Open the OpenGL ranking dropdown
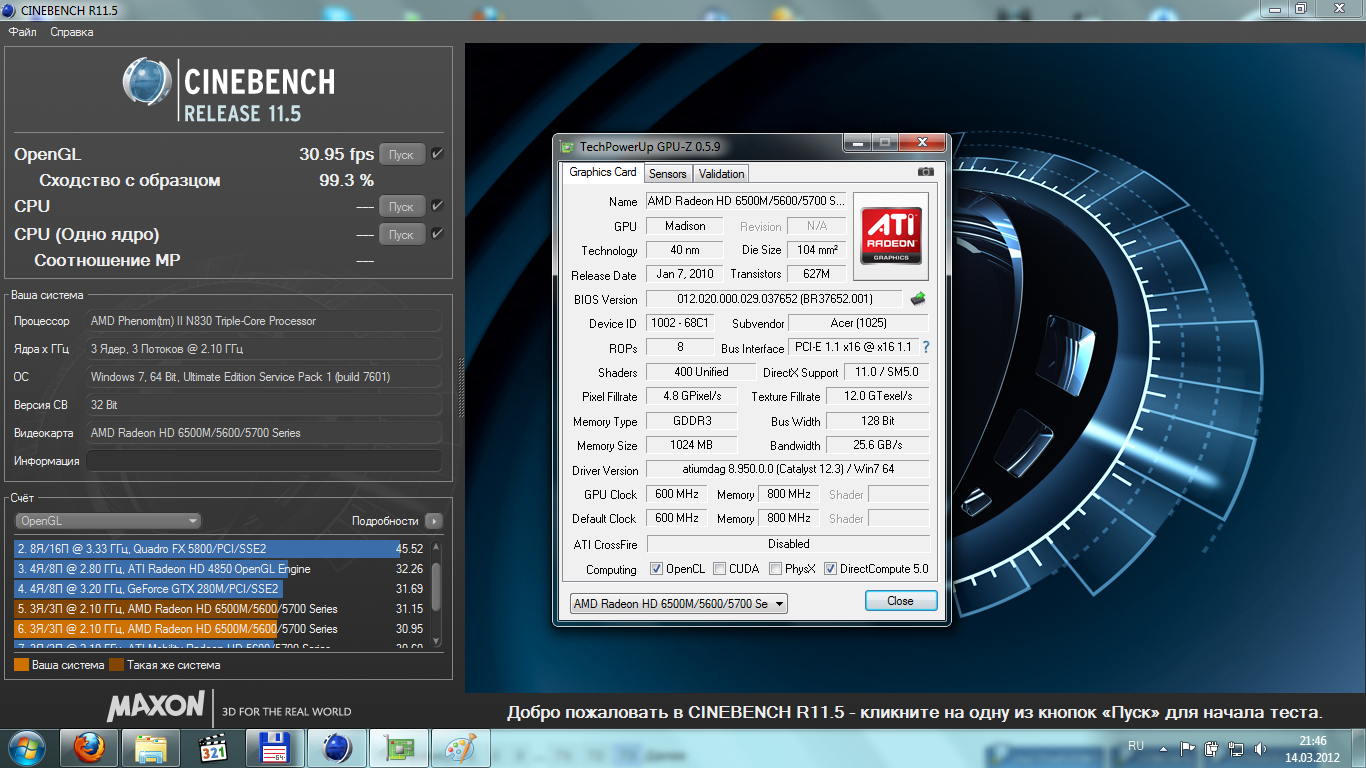Viewport: 1366px width, 768px height. click(108, 521)
